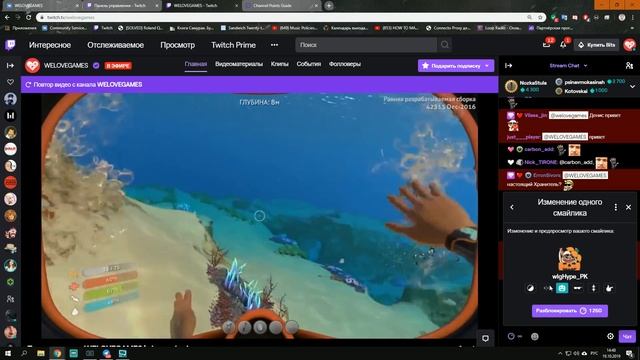Bookmark this page with the star
The image size is (640, 360).
[x=540, y=18]
